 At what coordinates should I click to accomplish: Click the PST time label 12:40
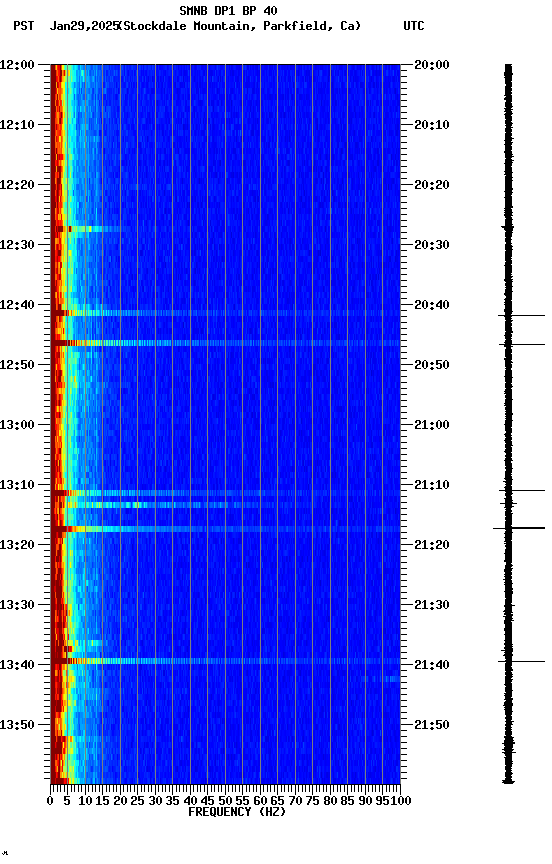pyautogui.click(x=17, y=305)
